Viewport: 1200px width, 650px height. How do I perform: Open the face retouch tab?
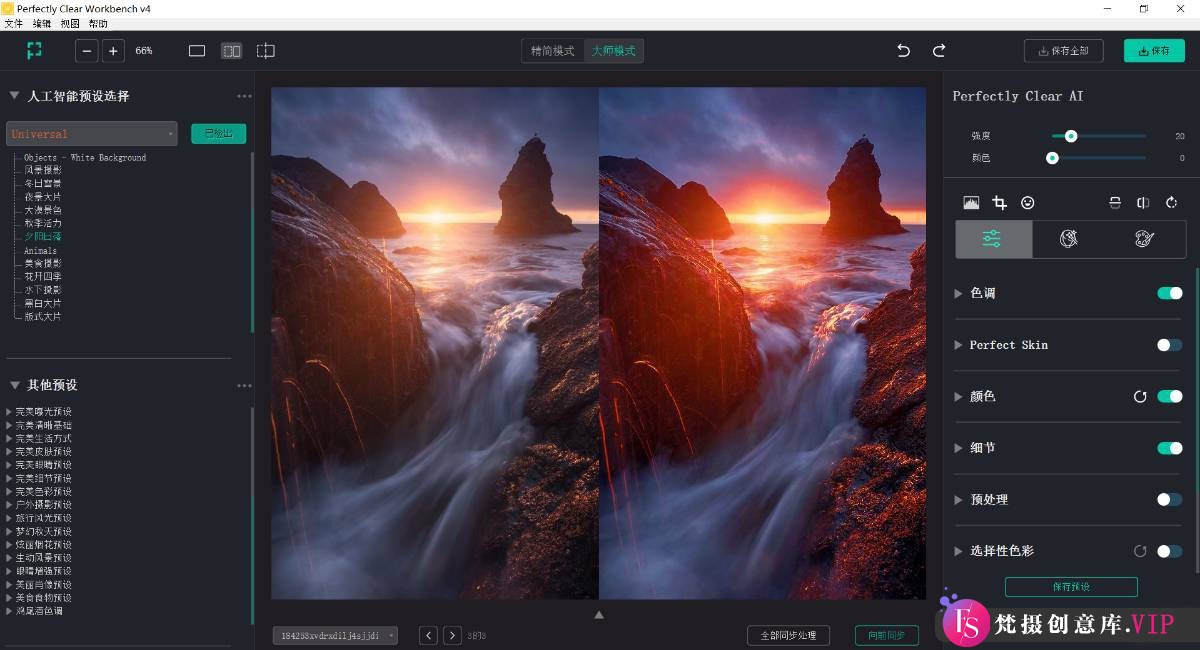point(1069,239)
